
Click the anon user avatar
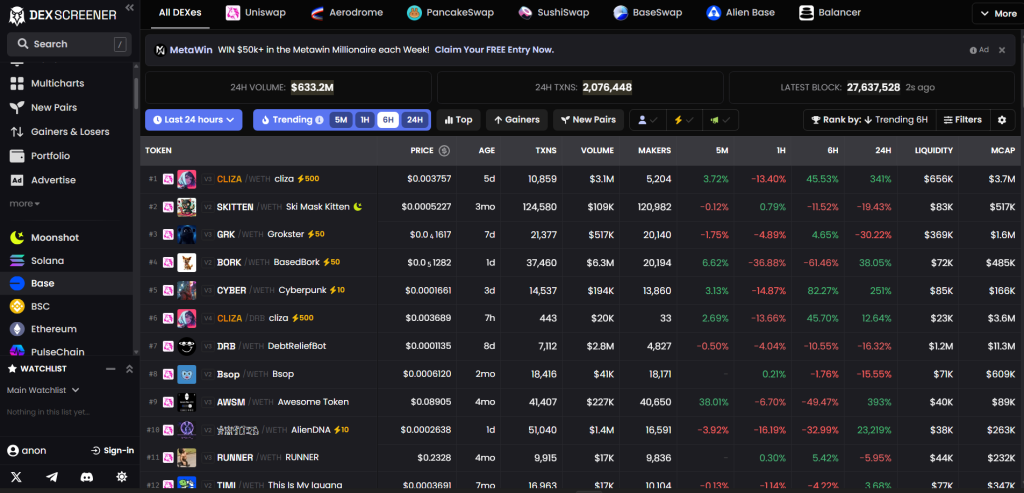12,451
